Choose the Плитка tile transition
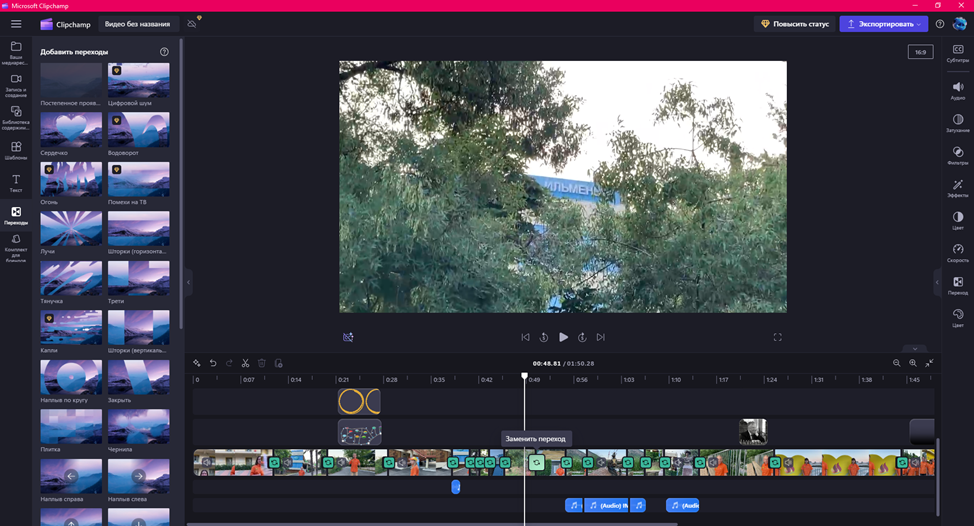Viewport: 974px width, 526px height. tap(71, 426)
